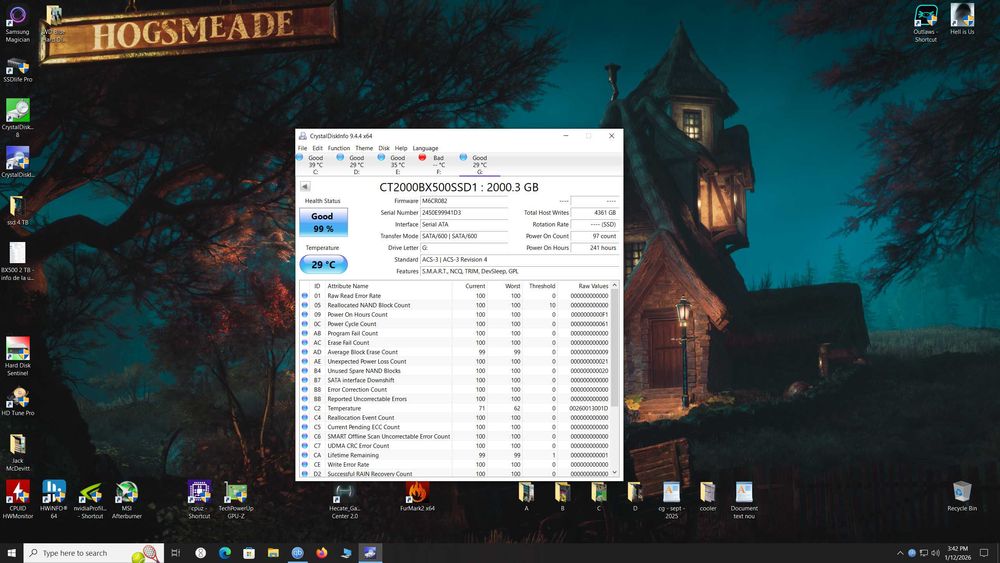Screen dimensions: 1000x563
Task: Open Microsoft Edge from the taskbar
Action: point(224,553)
